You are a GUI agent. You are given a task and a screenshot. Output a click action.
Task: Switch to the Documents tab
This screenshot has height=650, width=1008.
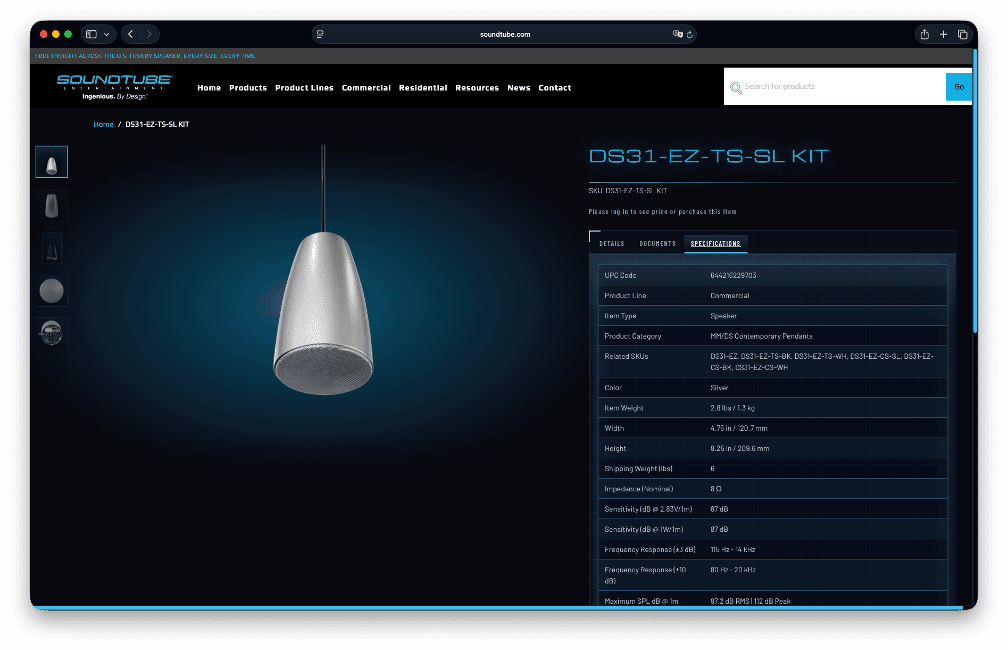click(x=657, y=244)
